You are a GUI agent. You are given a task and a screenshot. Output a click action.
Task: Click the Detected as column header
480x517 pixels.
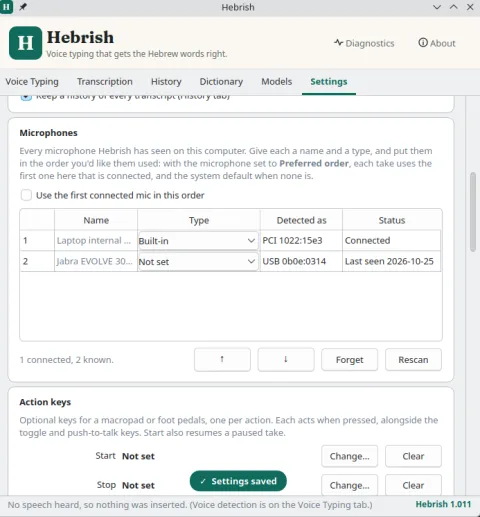pos(301,220)
